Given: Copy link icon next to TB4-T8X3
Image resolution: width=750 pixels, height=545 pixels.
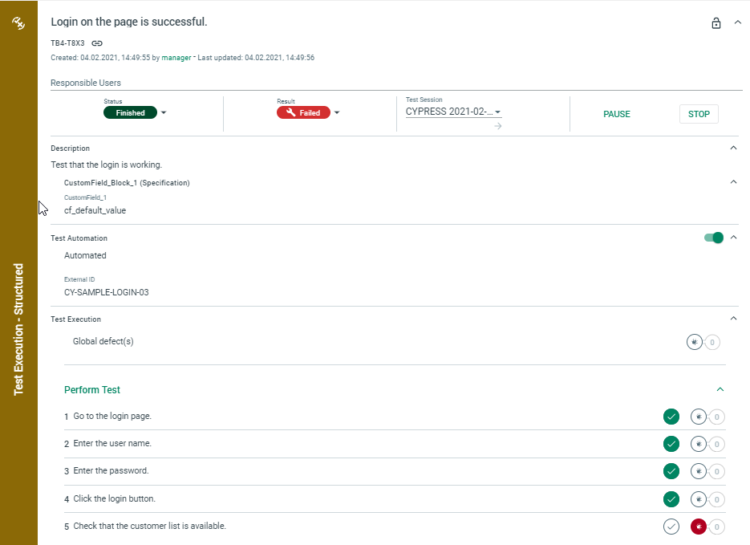Looking at the screenshot, I should click(x=97, y=43).
